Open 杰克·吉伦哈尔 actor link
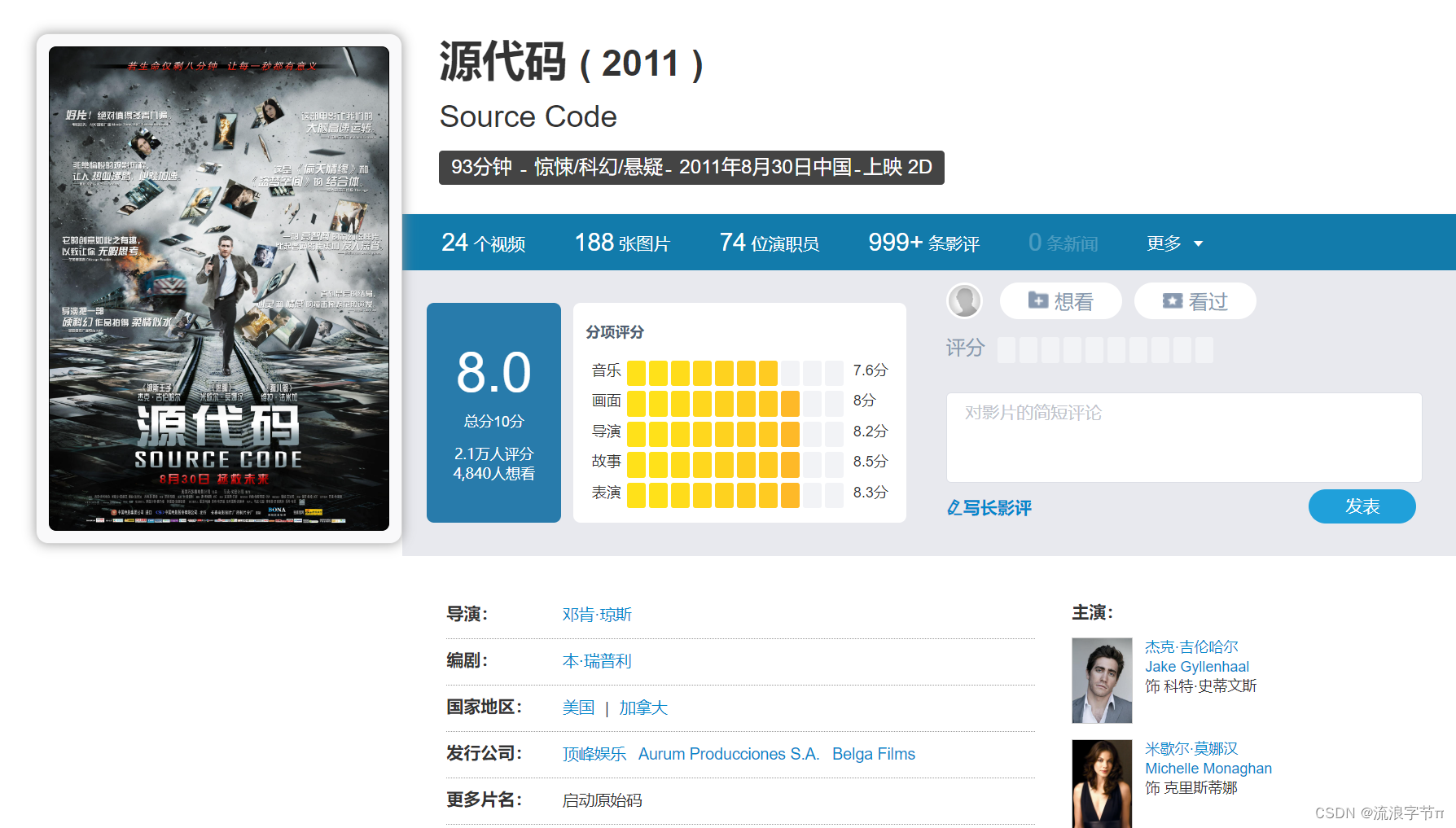 (1191, 646)
